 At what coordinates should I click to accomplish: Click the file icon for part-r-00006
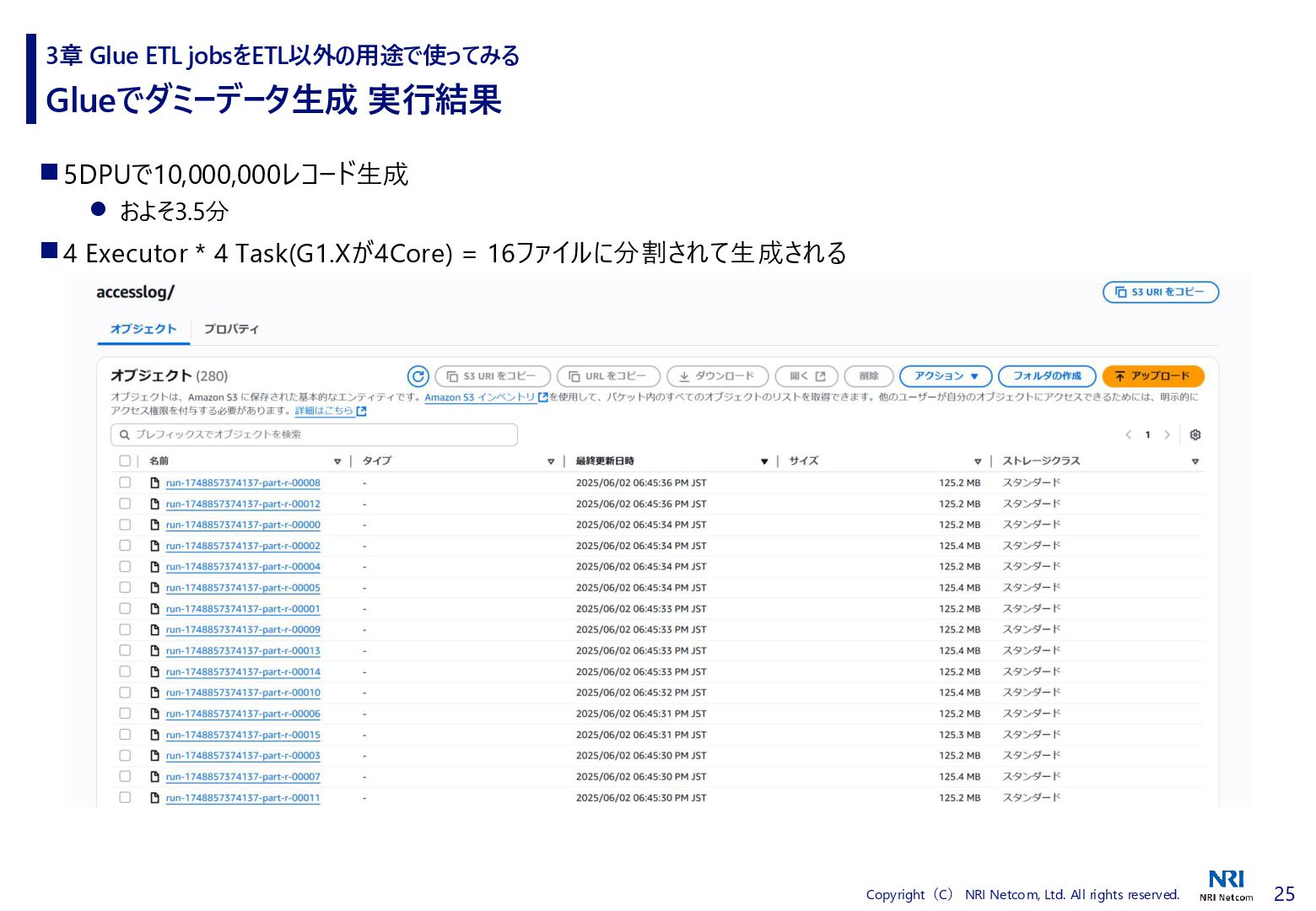(x=154, y=714)
